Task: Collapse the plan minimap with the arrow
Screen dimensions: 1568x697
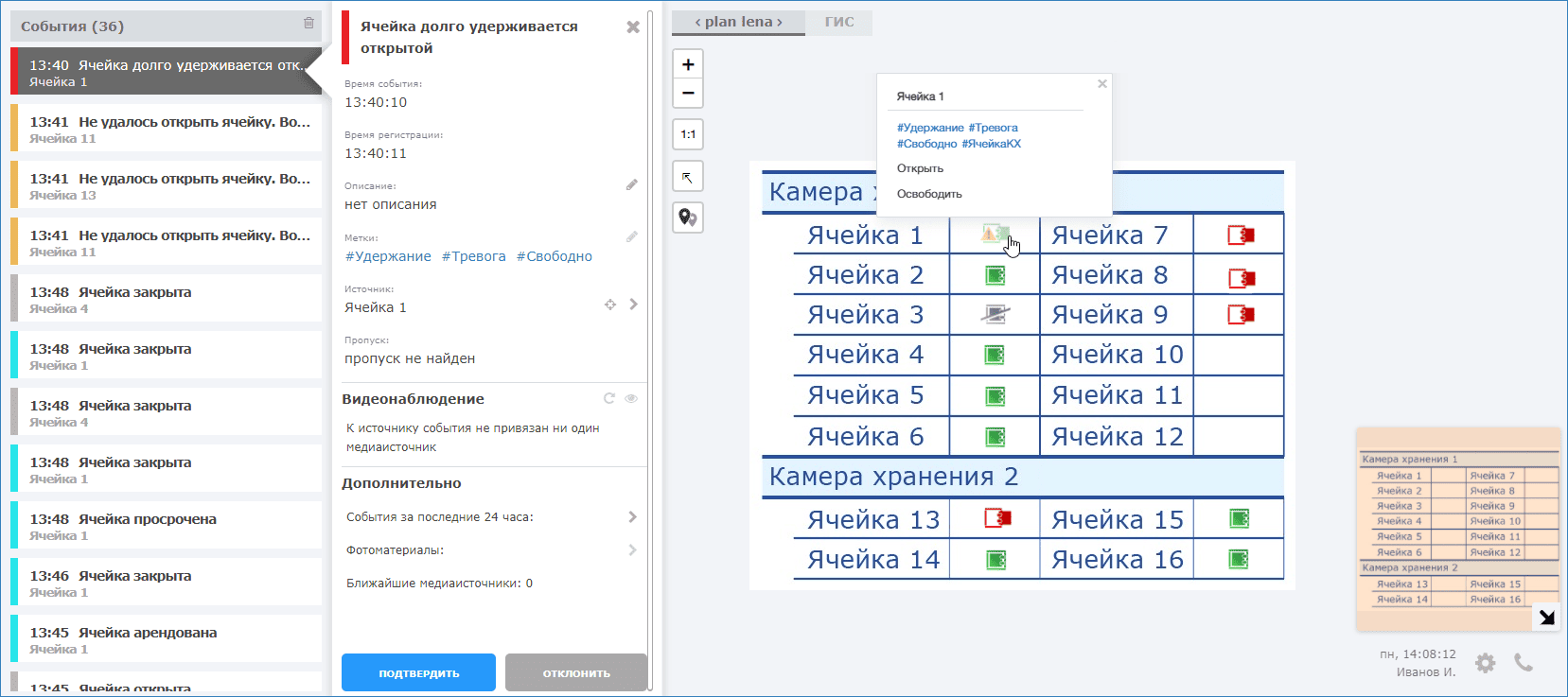Action: pos(1546,618)
